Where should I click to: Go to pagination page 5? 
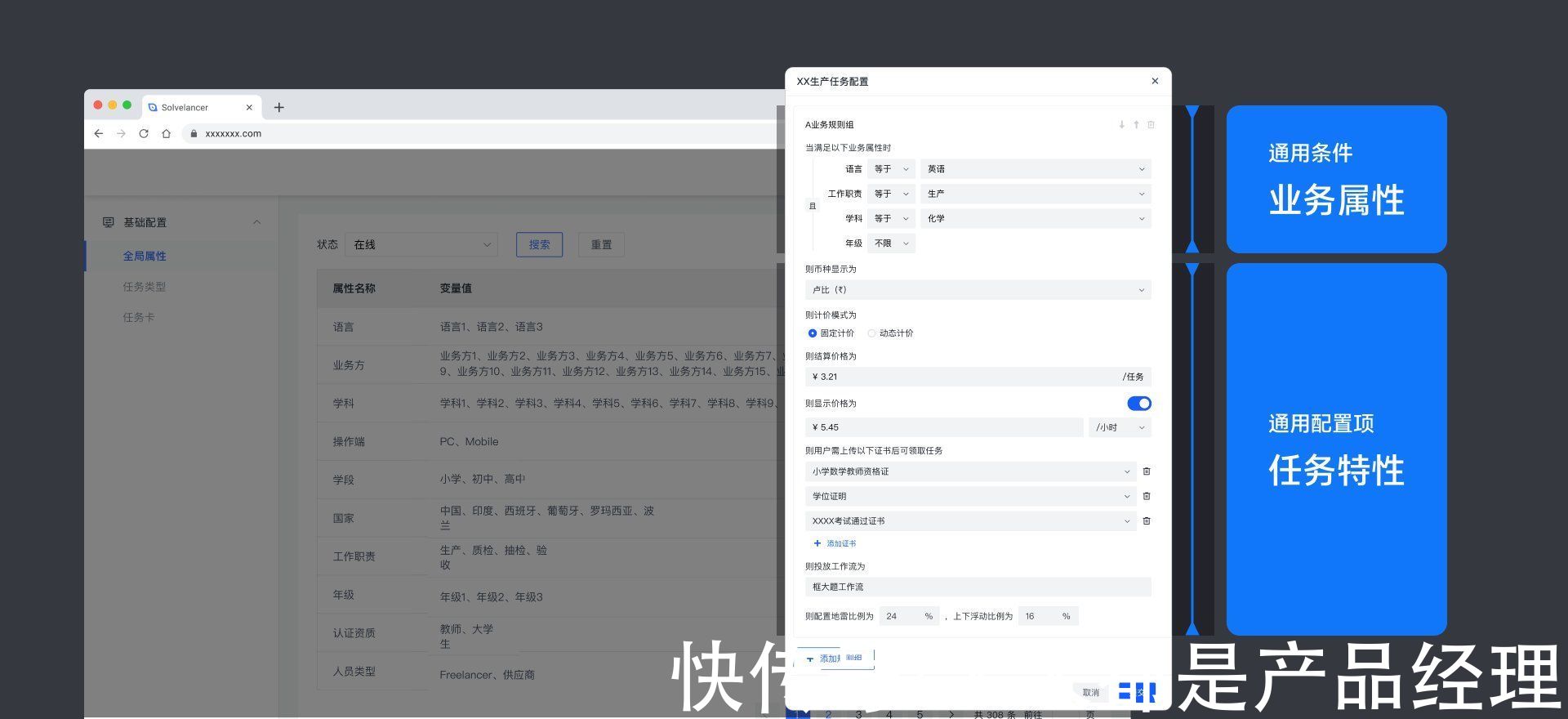(x=920, y=714)
